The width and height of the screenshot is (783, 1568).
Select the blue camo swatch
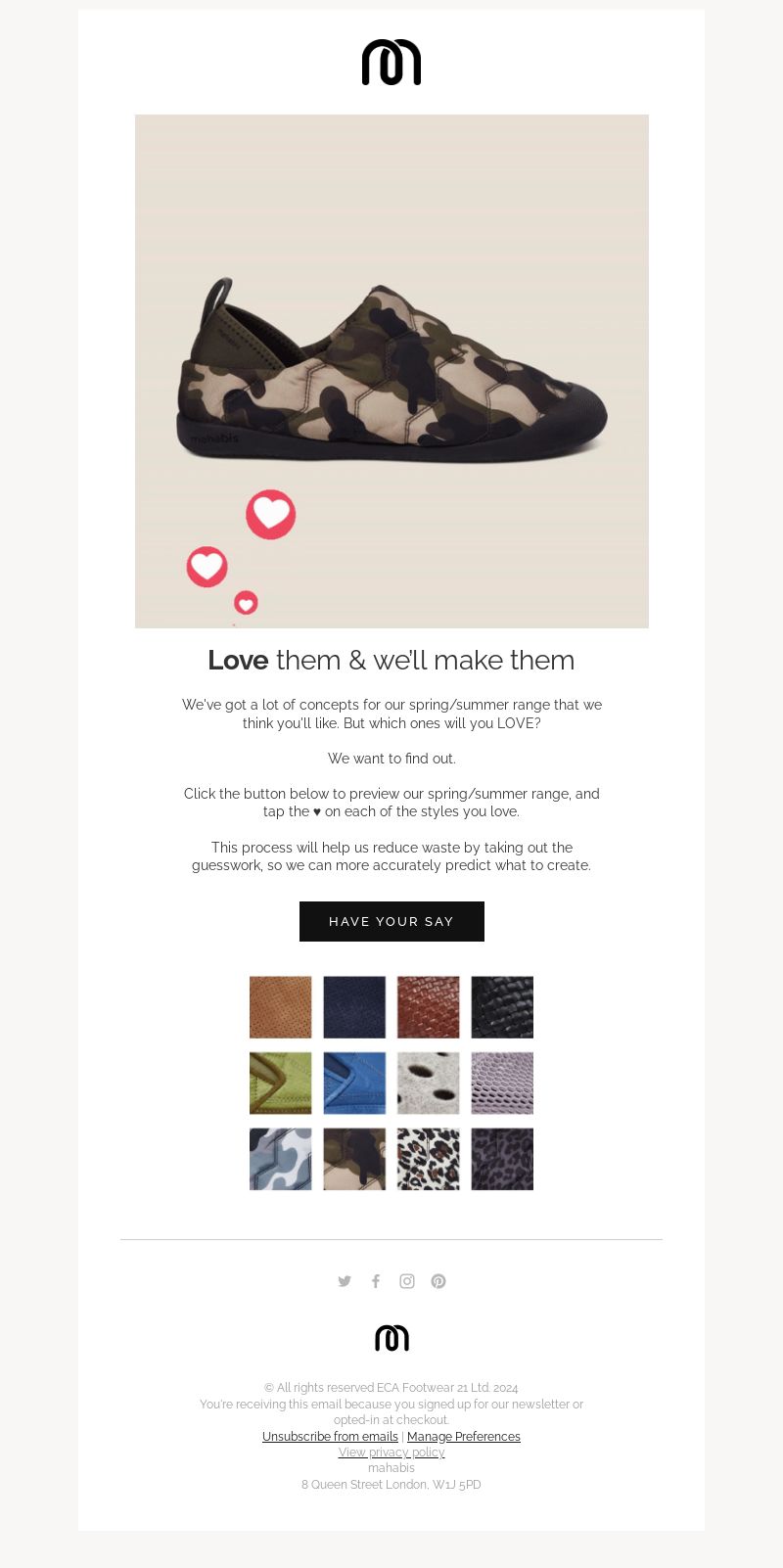(281, 1159)
